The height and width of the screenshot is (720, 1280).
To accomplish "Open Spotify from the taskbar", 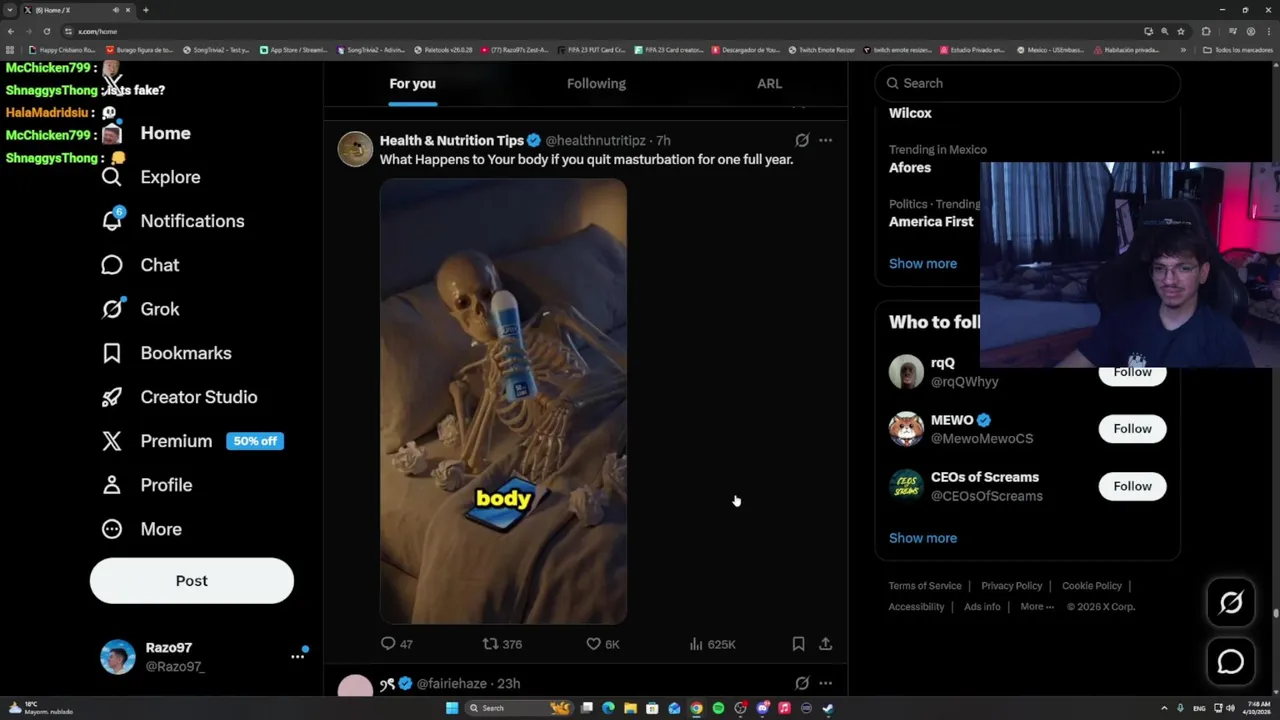I will click(x=718, y=708).
